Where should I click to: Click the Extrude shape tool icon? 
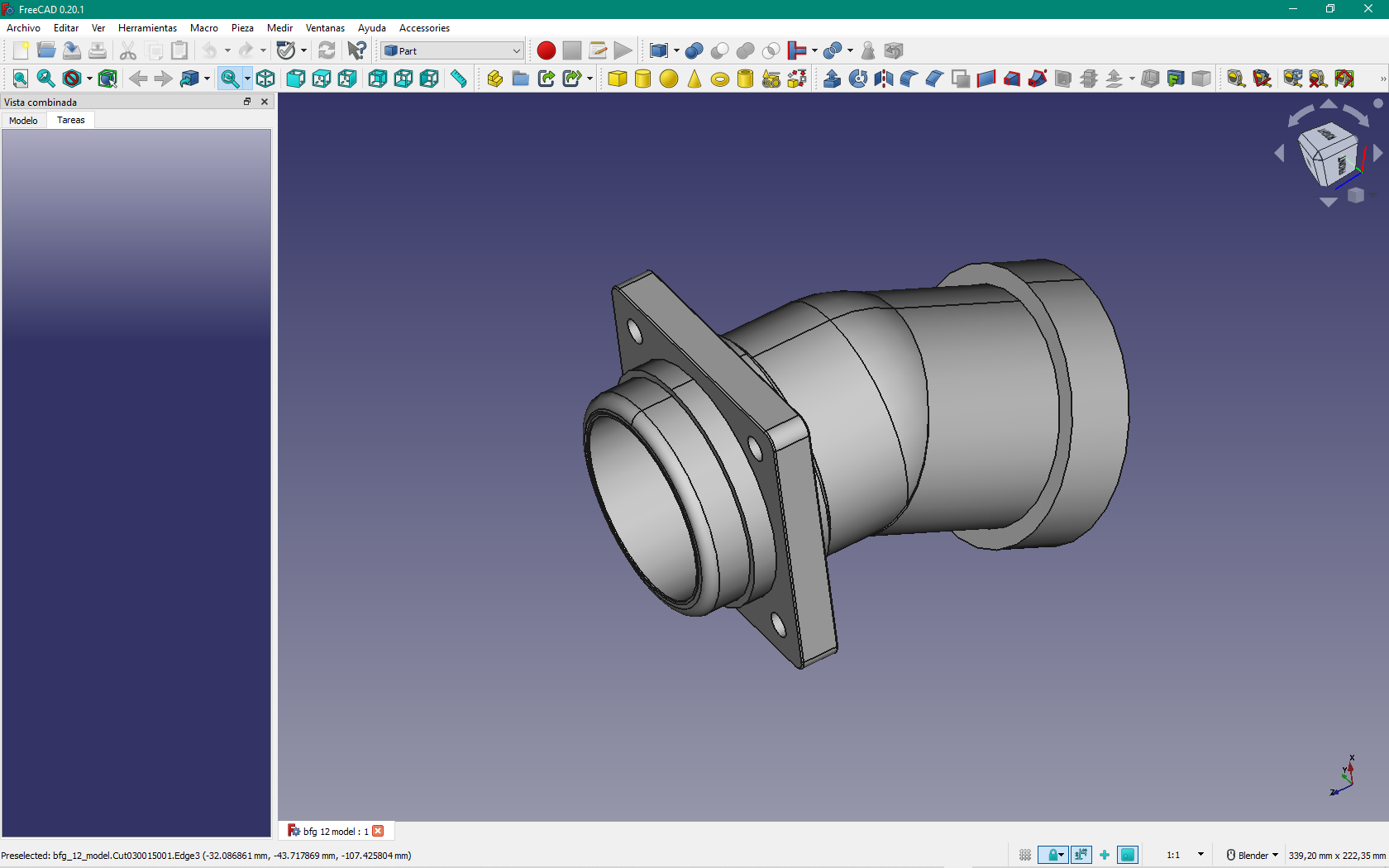point(832,79)
